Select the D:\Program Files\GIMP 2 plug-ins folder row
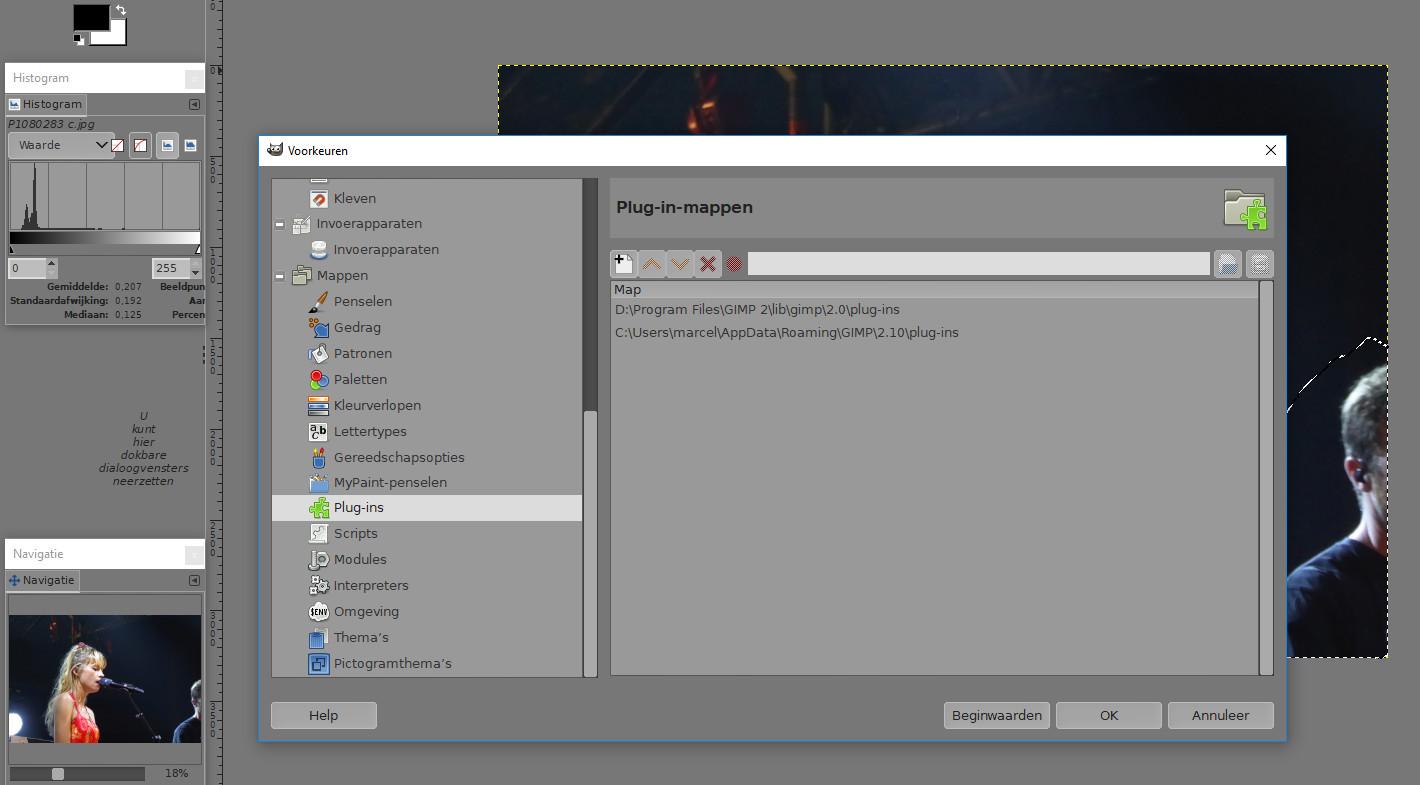1420x785 pixels. pyautogui.click(x=935, y=310)
